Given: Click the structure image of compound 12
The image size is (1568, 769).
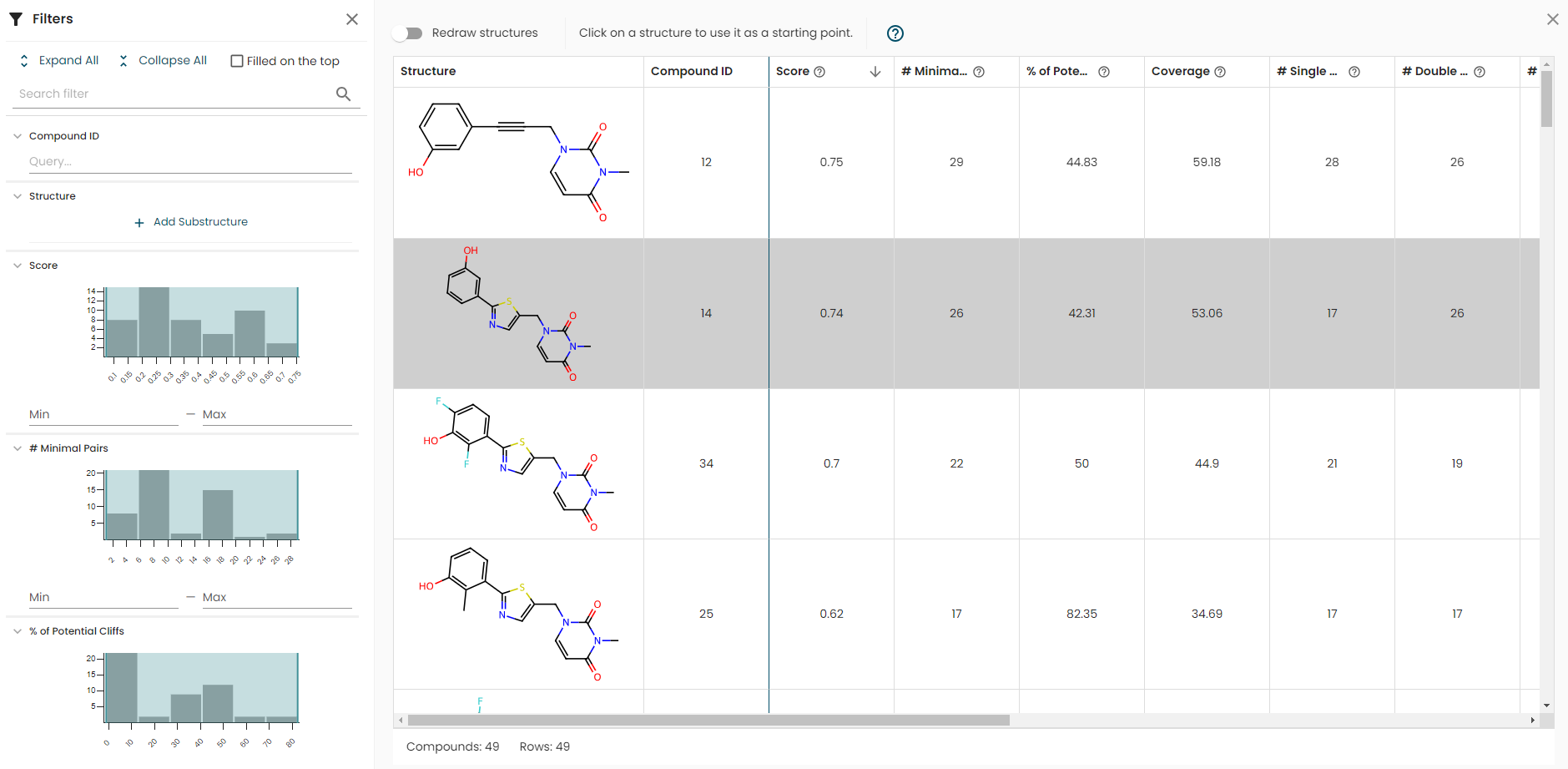Looking at the screenshot, I should 518,163.
